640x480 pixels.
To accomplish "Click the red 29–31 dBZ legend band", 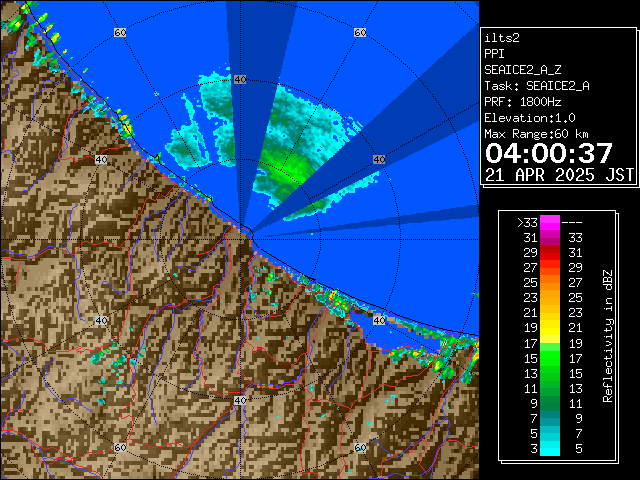I will 550,253.
